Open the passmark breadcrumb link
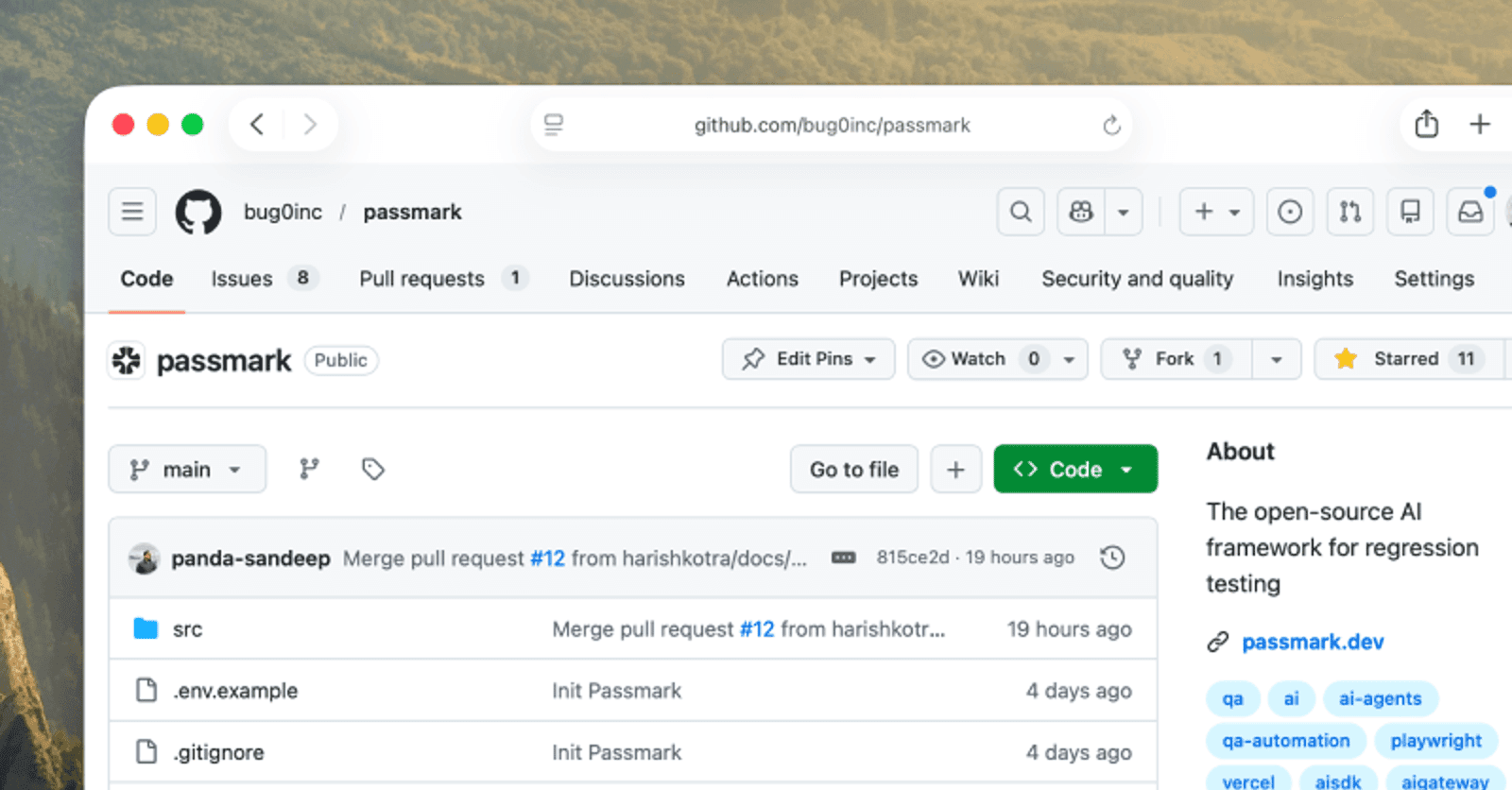This screenshot has height=790, width=1512. click(412, 212)
